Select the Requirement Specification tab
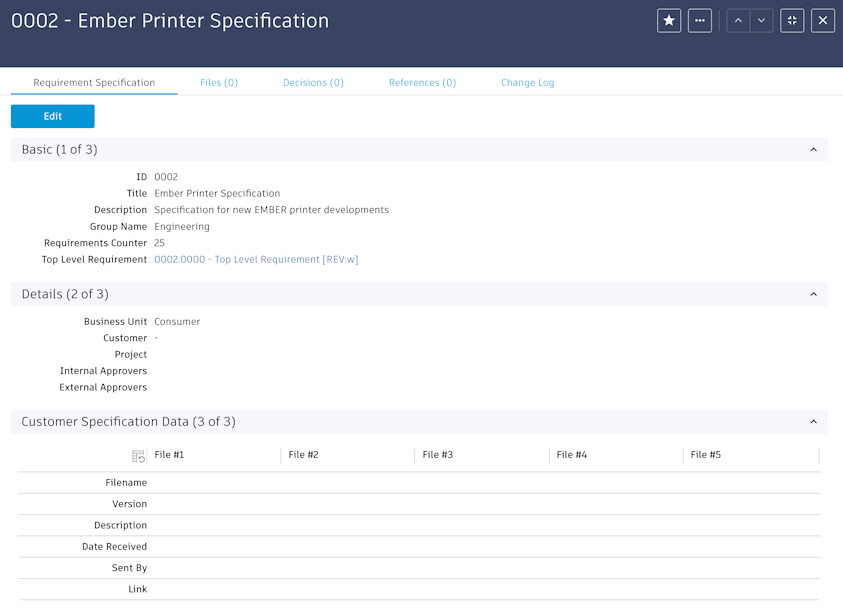 coord(94,83)
